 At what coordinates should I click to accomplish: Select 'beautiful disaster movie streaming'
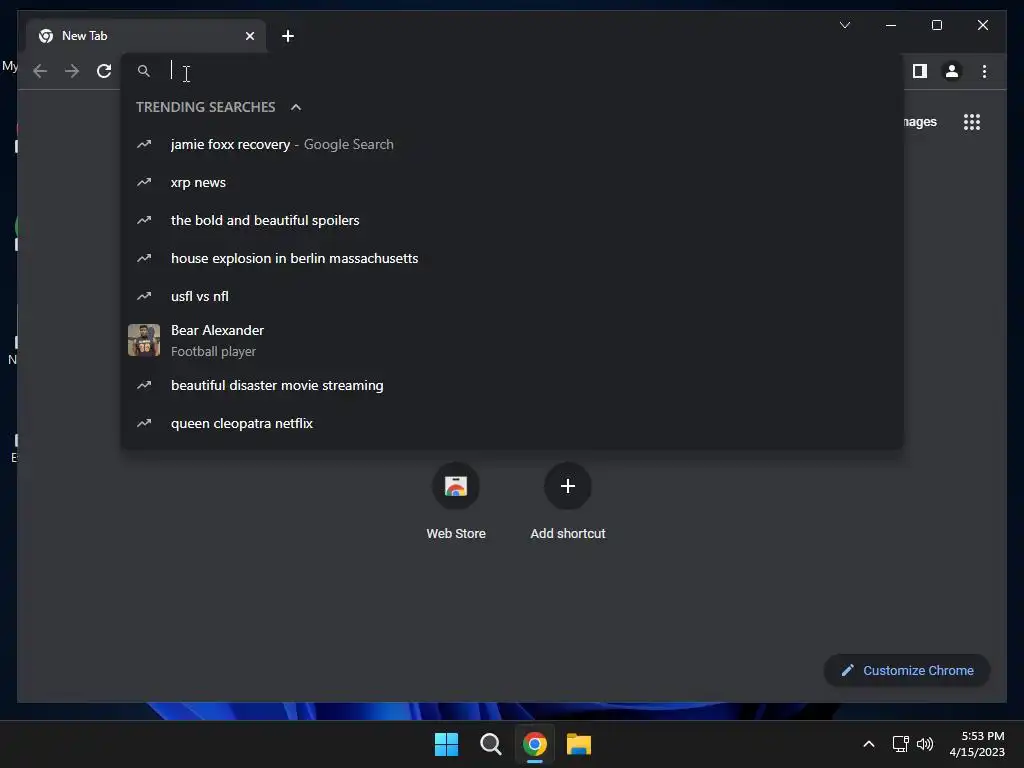pyautogui.click(x=512, y=385)
